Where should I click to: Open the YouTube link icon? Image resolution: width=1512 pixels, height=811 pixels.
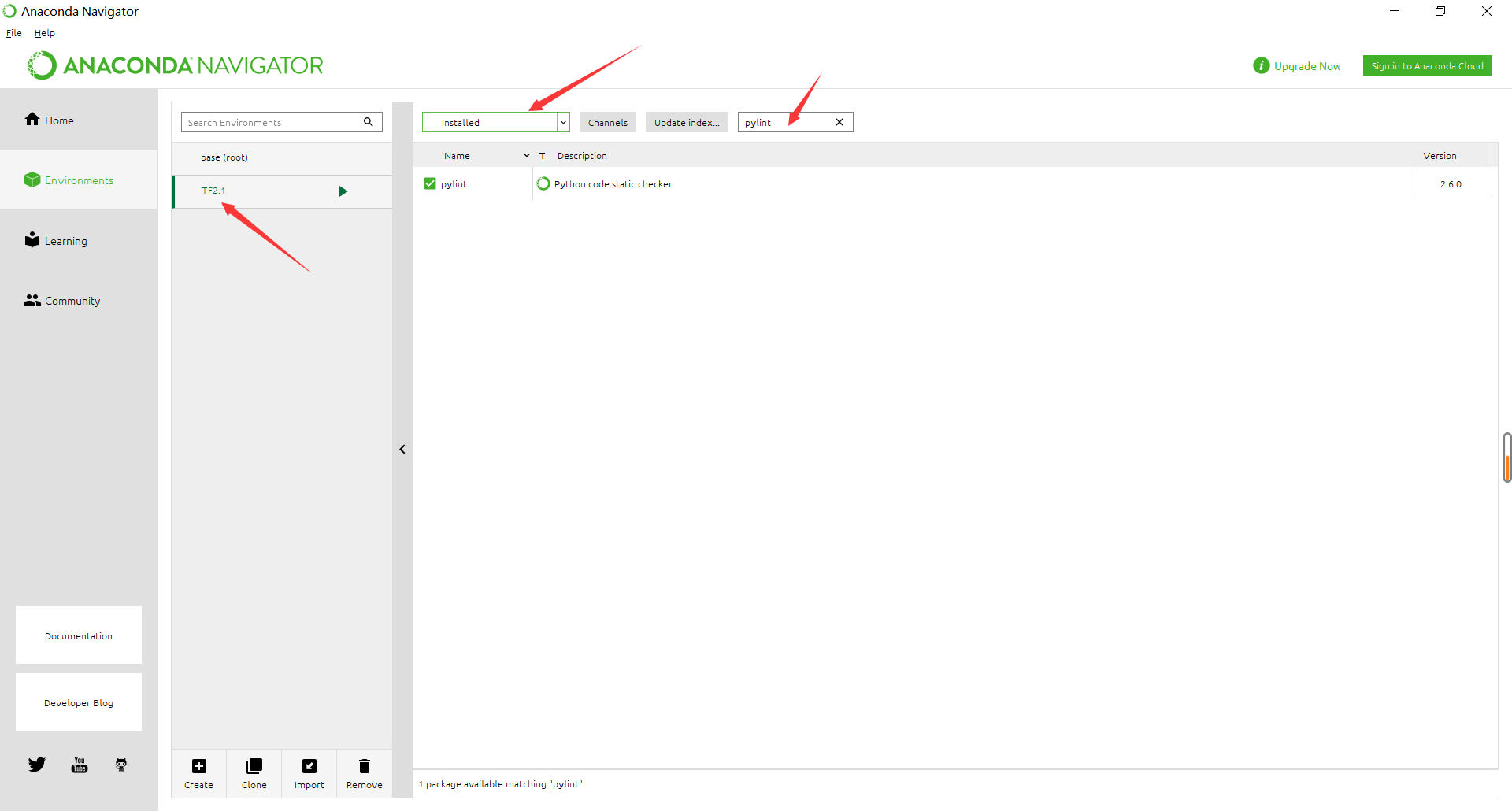tap(80, 765)
